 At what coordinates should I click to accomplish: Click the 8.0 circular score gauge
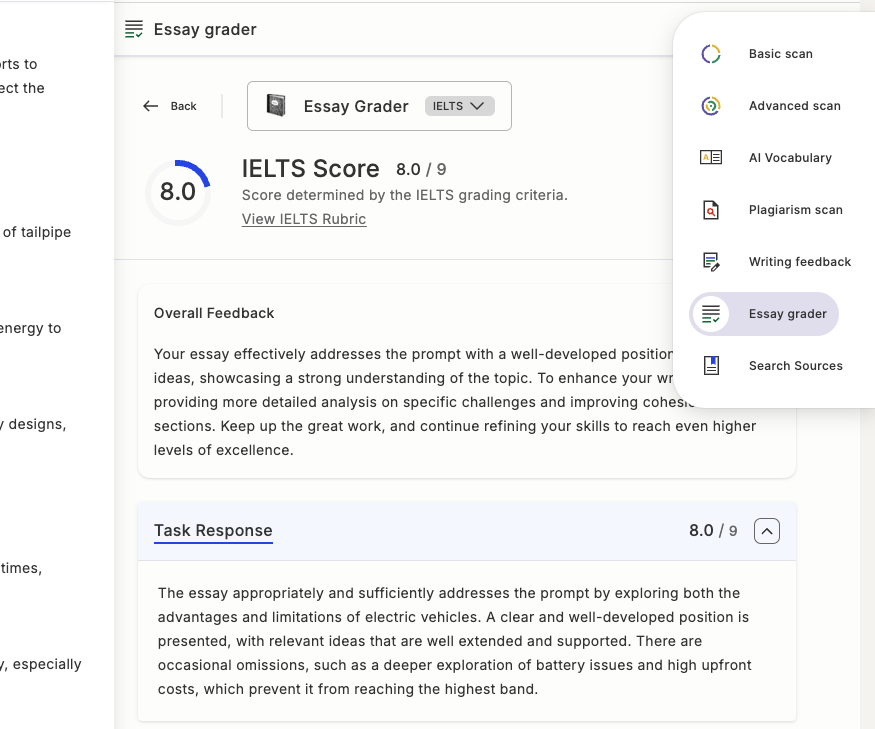[178, 192]
